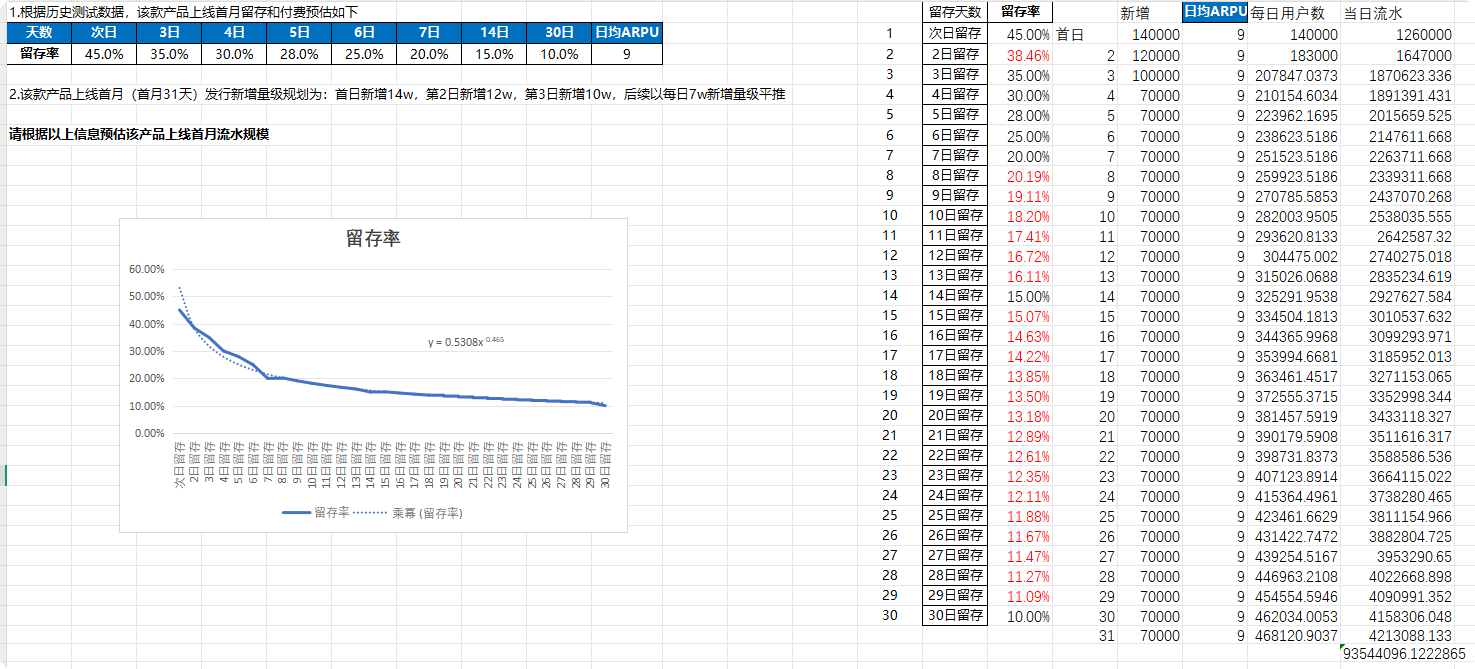Viewport: 1475px width, 669px height.
Task: Select the 留存天数 column header
Action: (955, 12)
